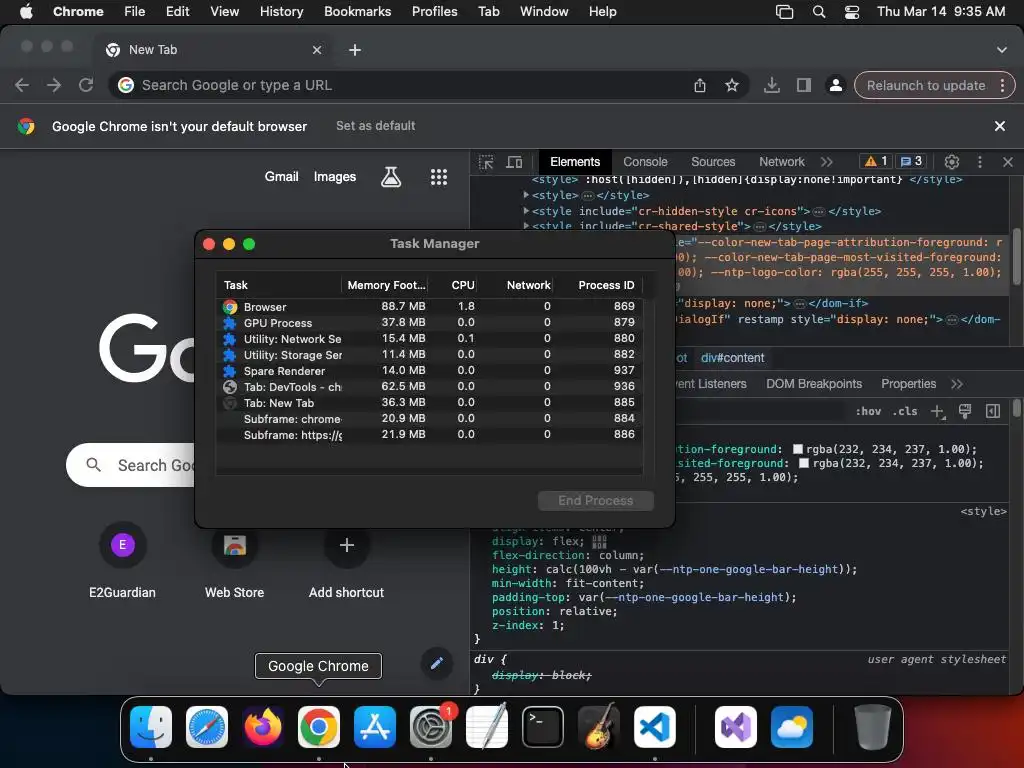Switch to the Elements tab
This screenshot has width=1024, height=768.
[575, 162]
